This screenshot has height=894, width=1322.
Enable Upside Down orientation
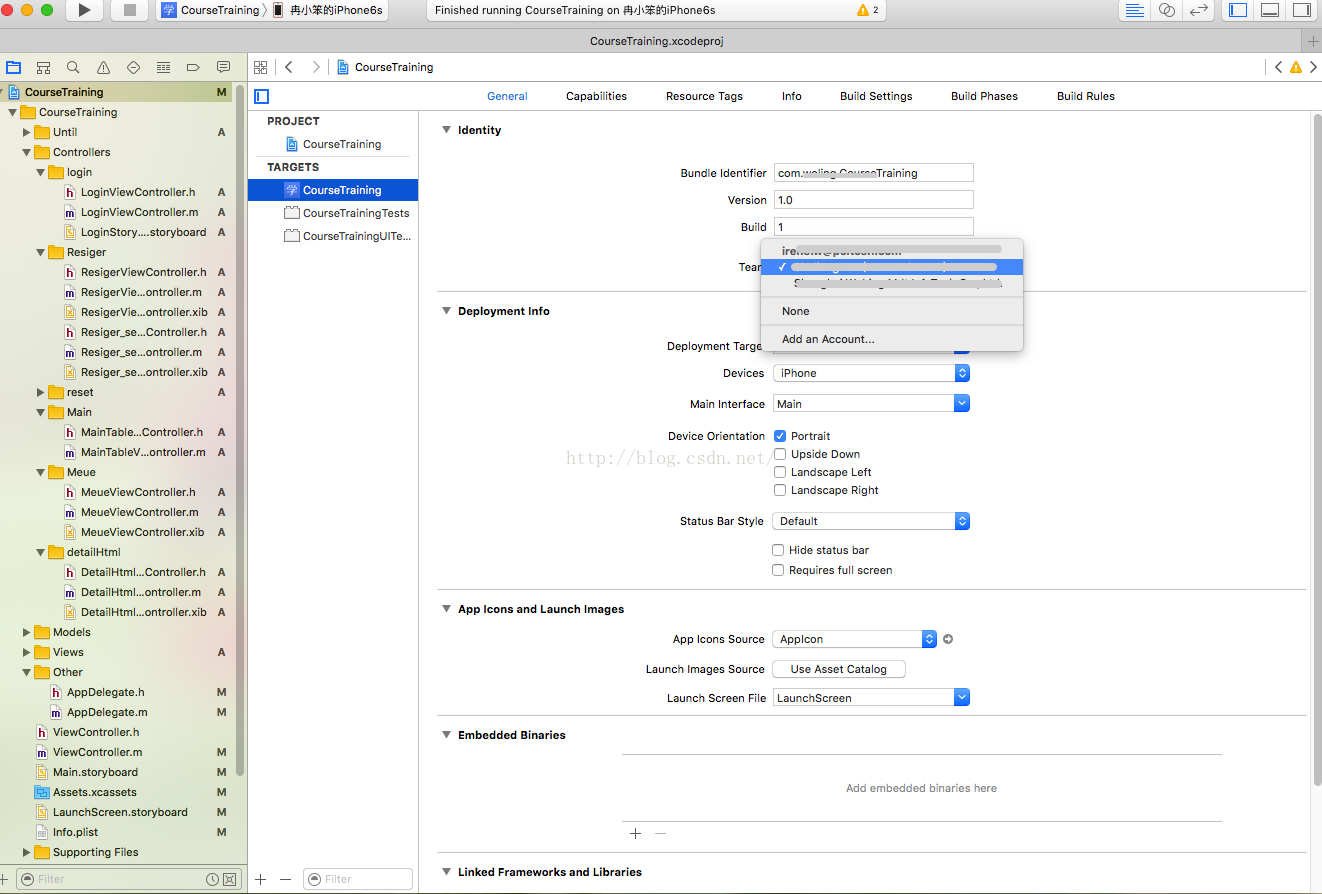pos(780,454)
